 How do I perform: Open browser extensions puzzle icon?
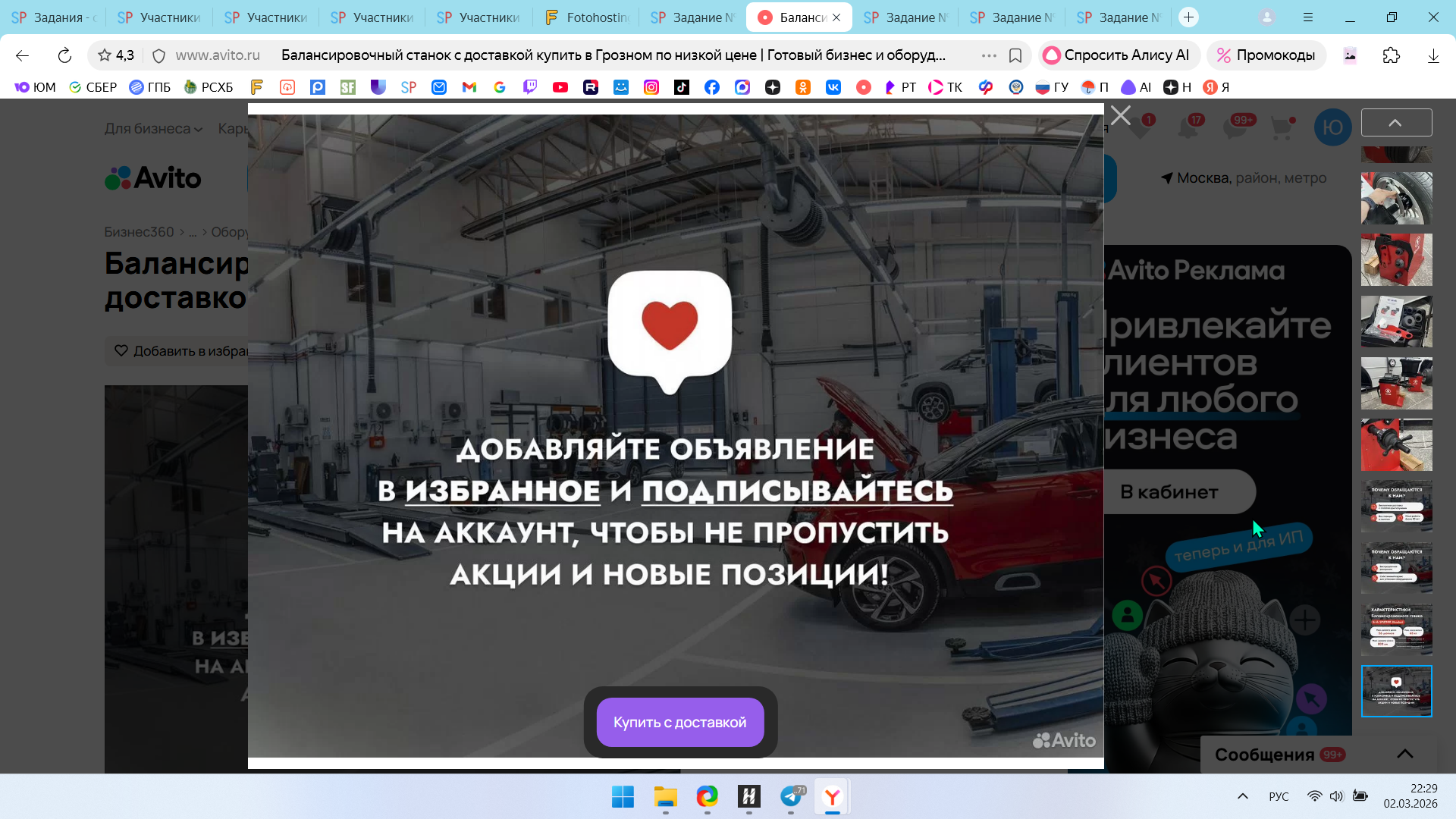(1391, 55)
